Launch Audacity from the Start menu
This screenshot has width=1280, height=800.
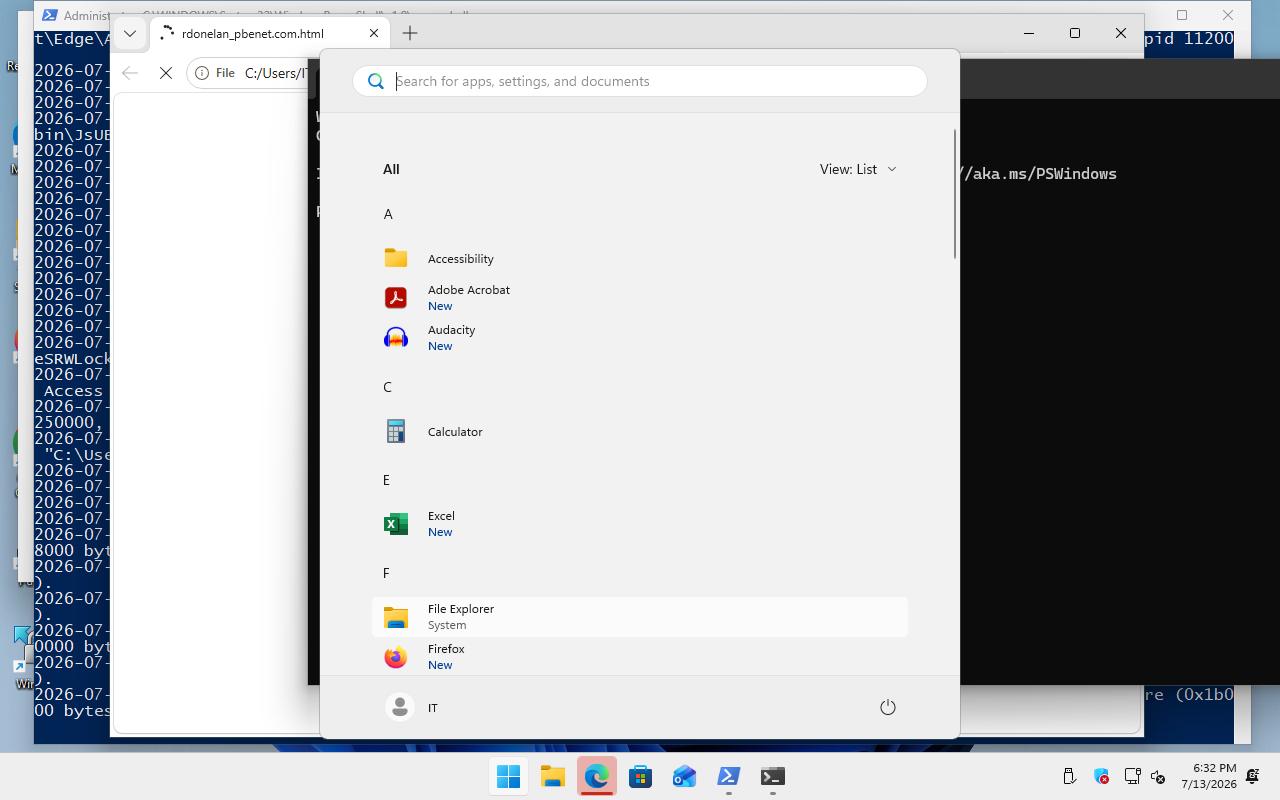(x=640, y=338)
